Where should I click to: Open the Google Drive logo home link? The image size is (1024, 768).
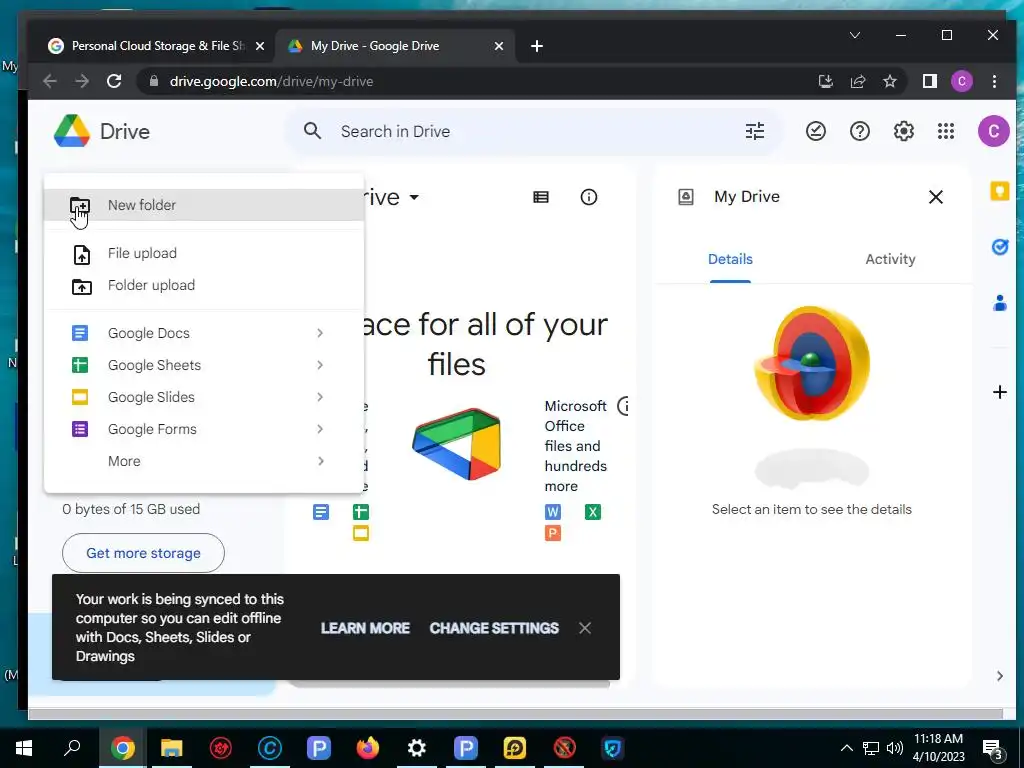click(102, 131)
